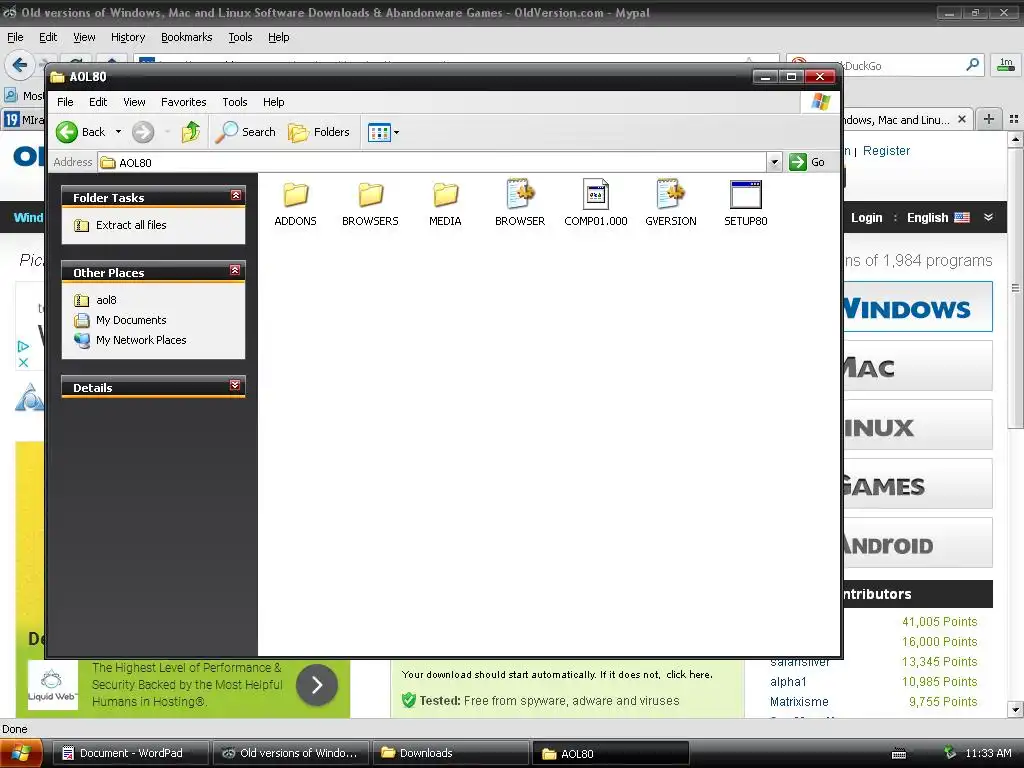Click the ad choices triangle icon
The width and height of the screenshot is (1024, 768).
click(x=23, y=346)
